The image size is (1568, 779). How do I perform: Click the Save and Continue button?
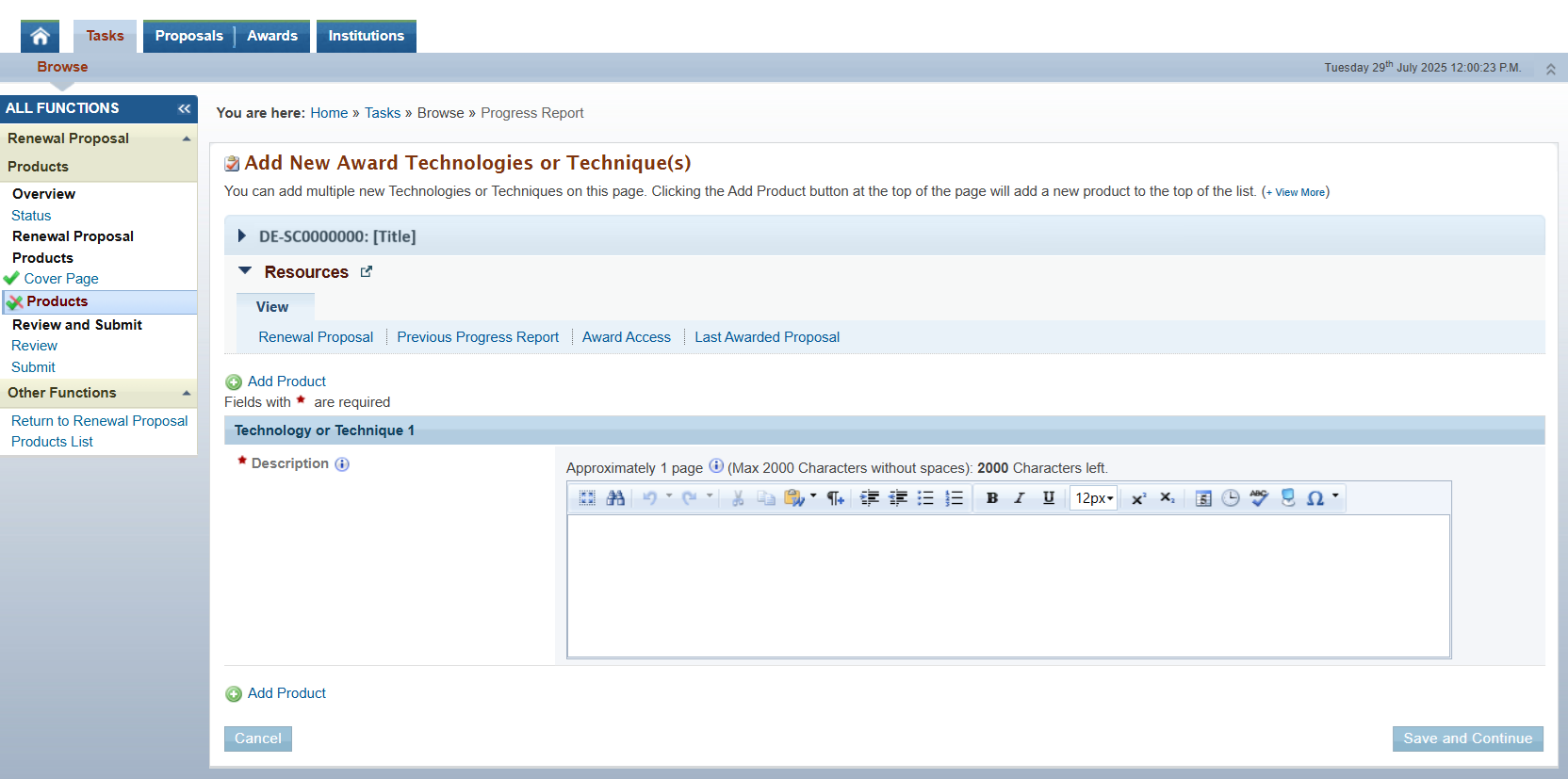click(1467, 738)
